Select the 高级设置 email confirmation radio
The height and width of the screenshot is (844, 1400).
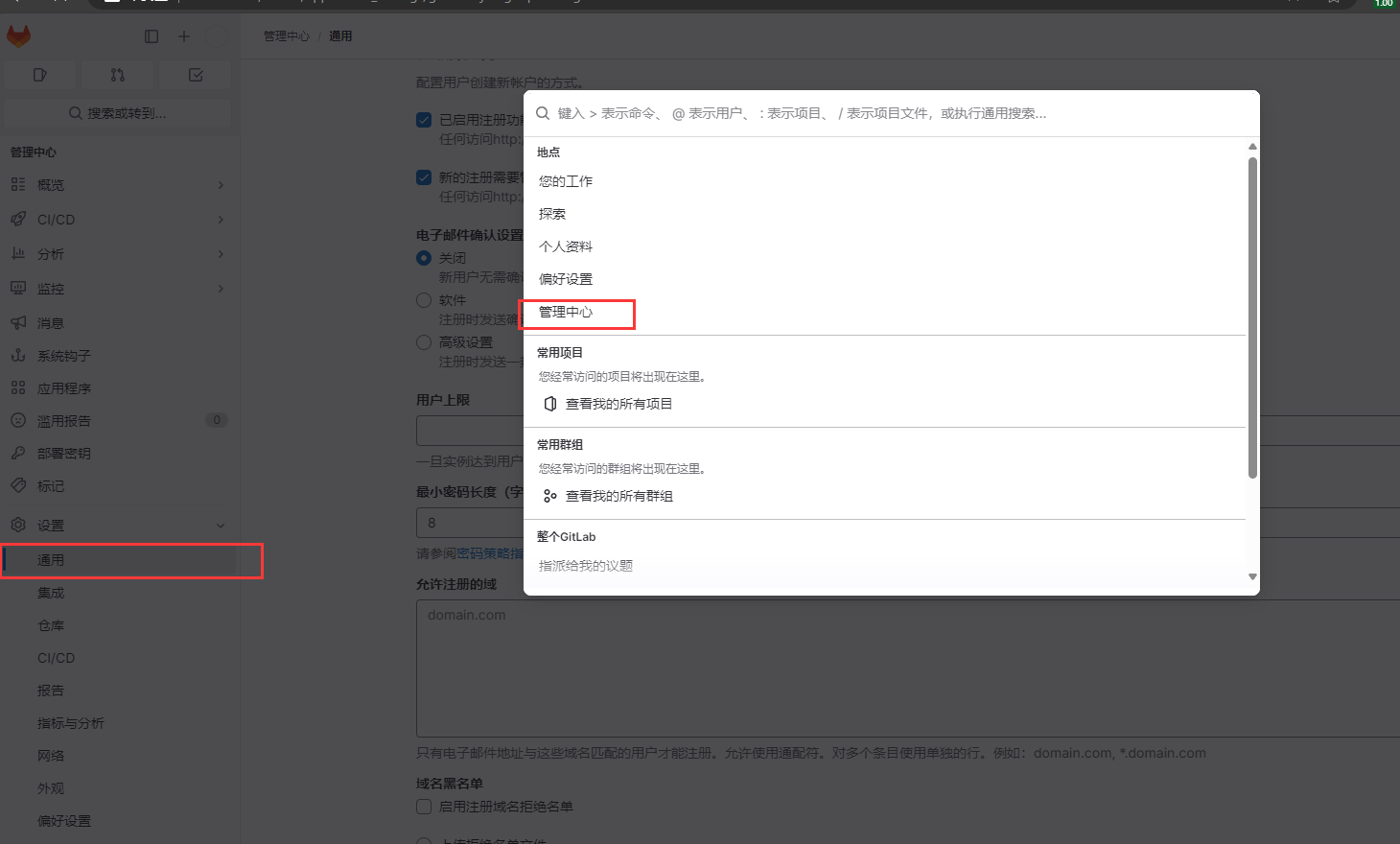tap(424, 342)
